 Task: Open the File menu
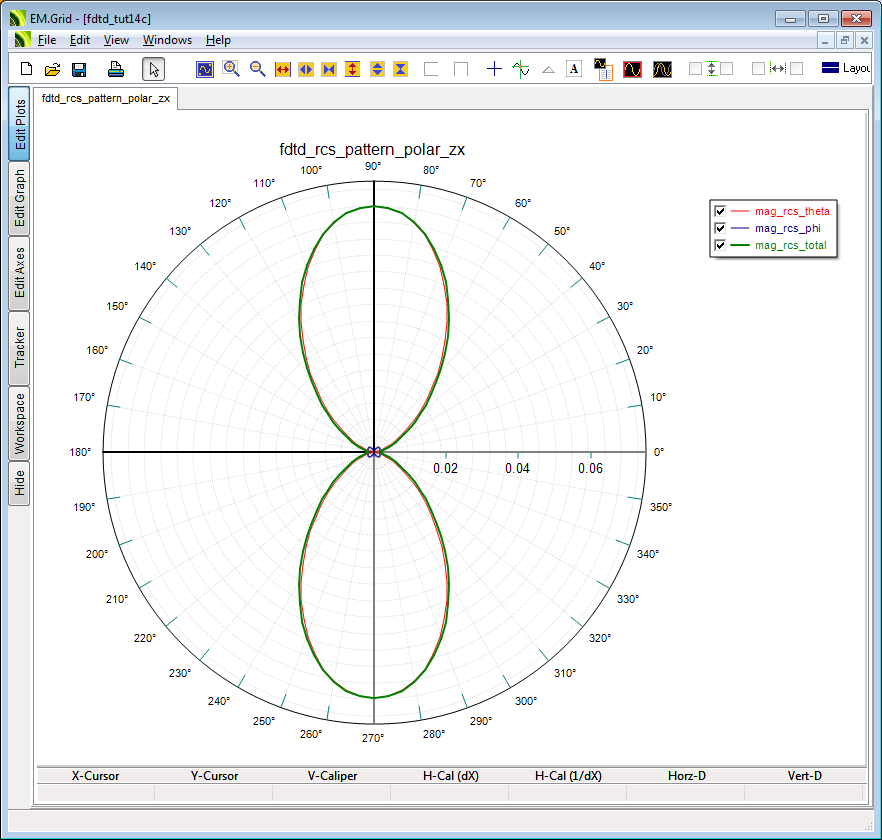(x=47, y=40)
